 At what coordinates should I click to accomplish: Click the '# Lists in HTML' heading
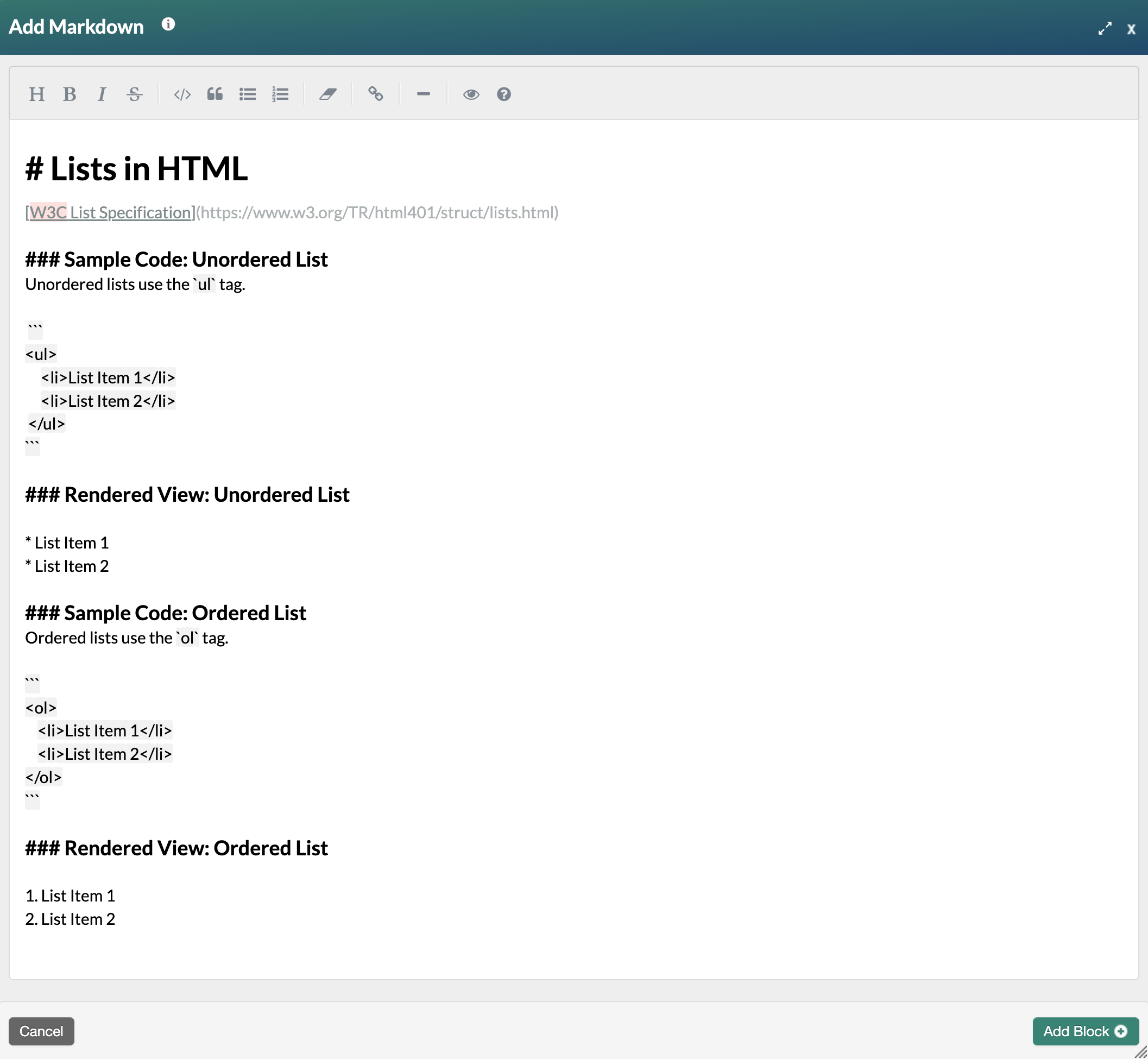tap(136, 169)
